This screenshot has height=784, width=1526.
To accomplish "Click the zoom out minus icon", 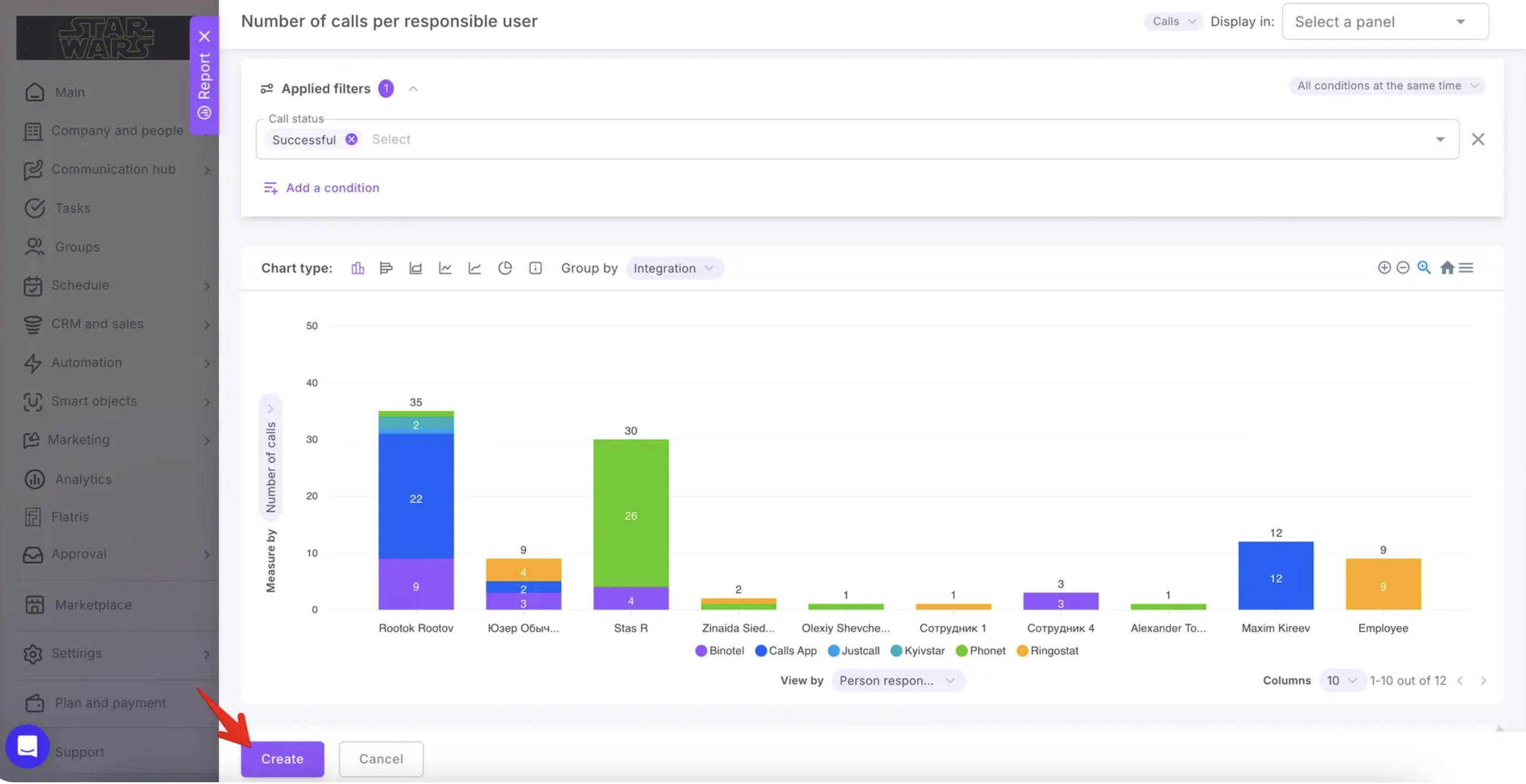I will tap(1402, 268).
